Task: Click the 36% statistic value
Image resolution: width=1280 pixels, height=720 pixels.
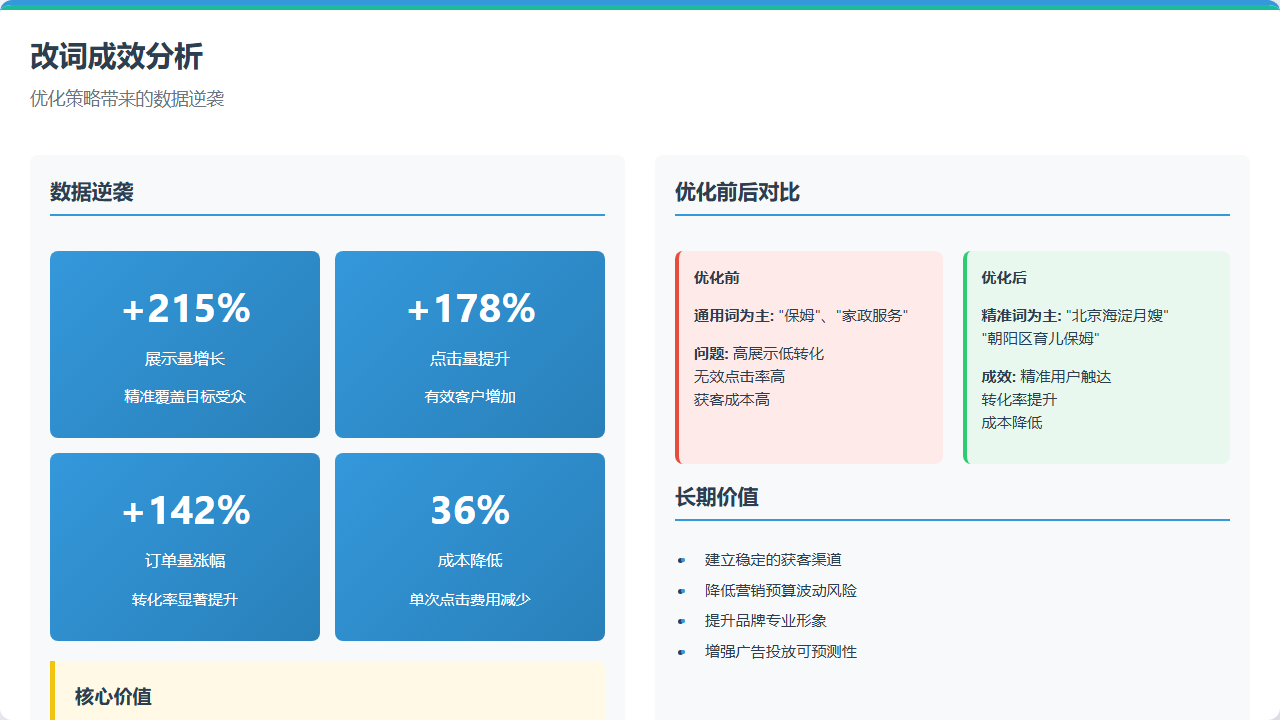Action: [470, 511]
